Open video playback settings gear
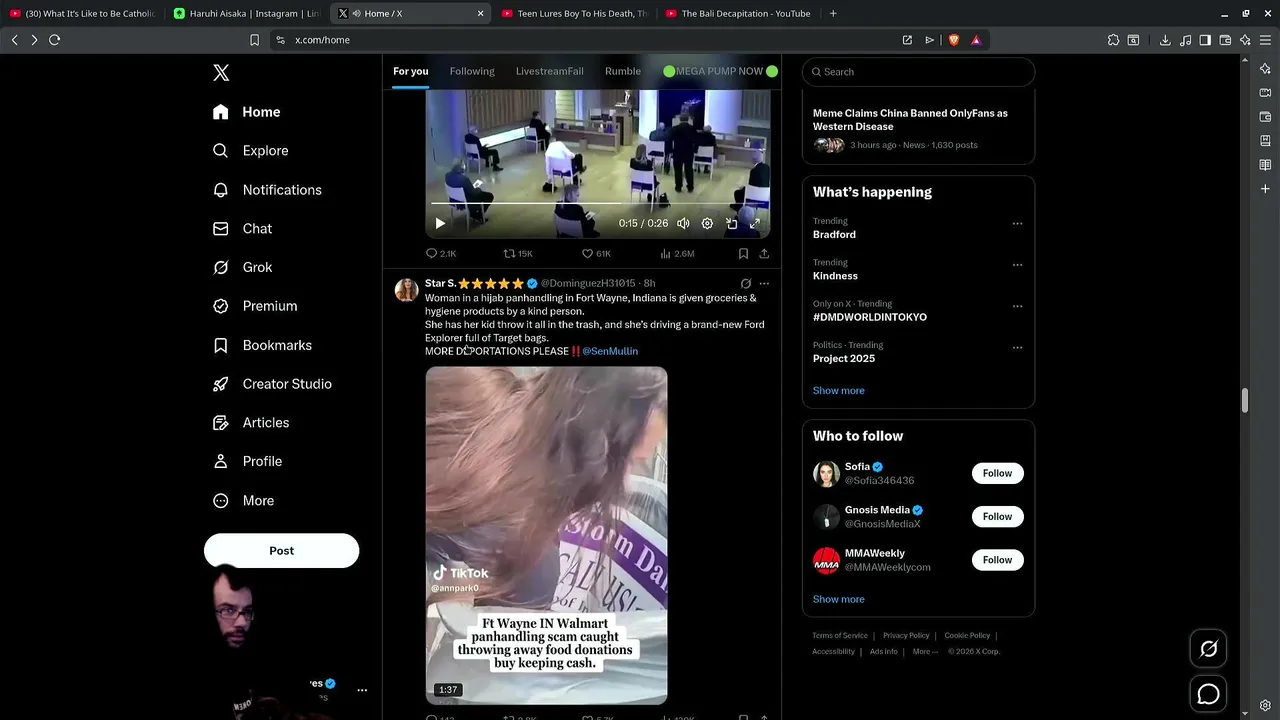The height and width of the screenshot is (720, 1280). [x=707, y=224]
